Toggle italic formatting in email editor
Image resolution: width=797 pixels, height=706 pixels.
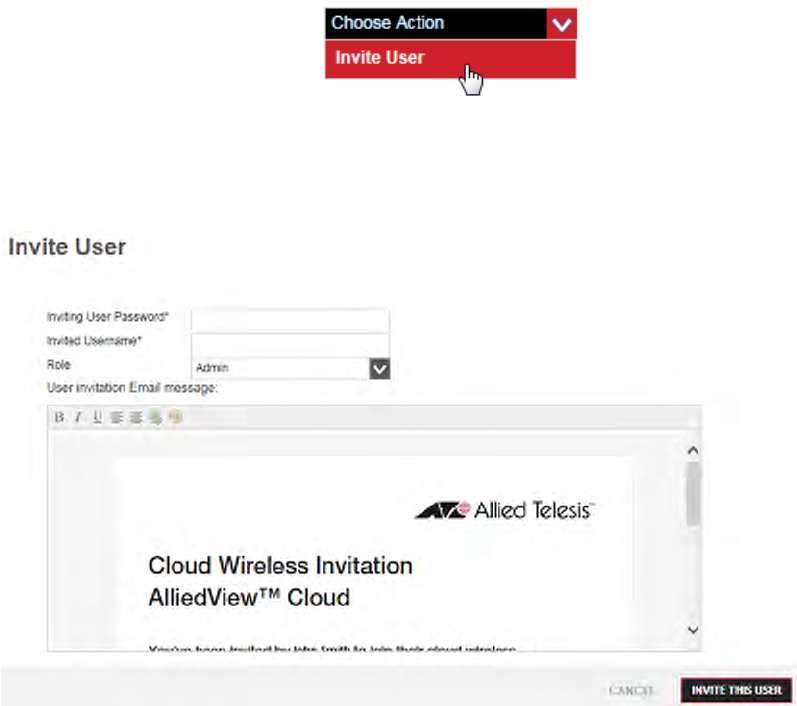[78, 417]
